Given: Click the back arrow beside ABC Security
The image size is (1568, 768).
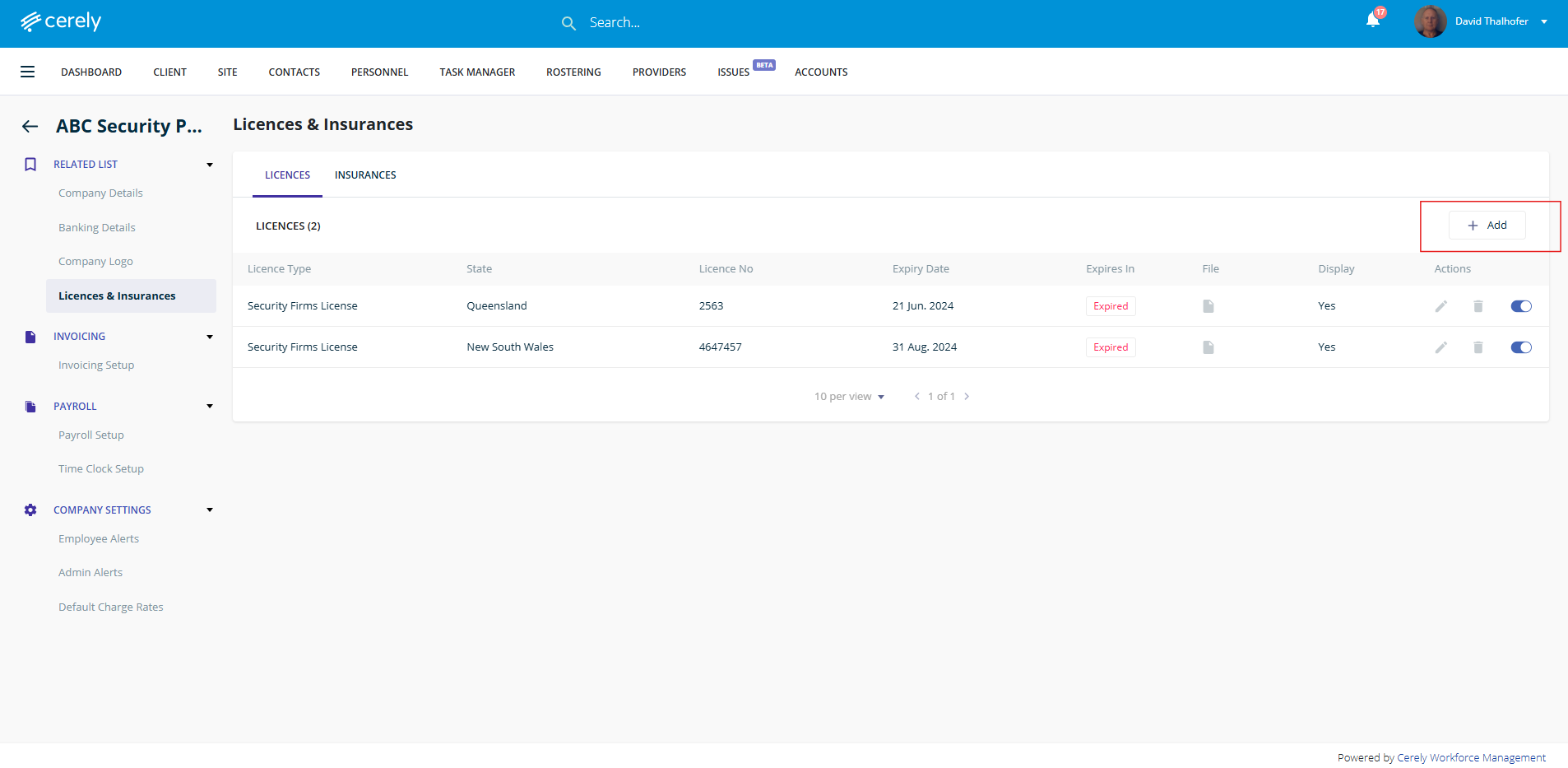Looking at the screenshot, I should (30, 126).
